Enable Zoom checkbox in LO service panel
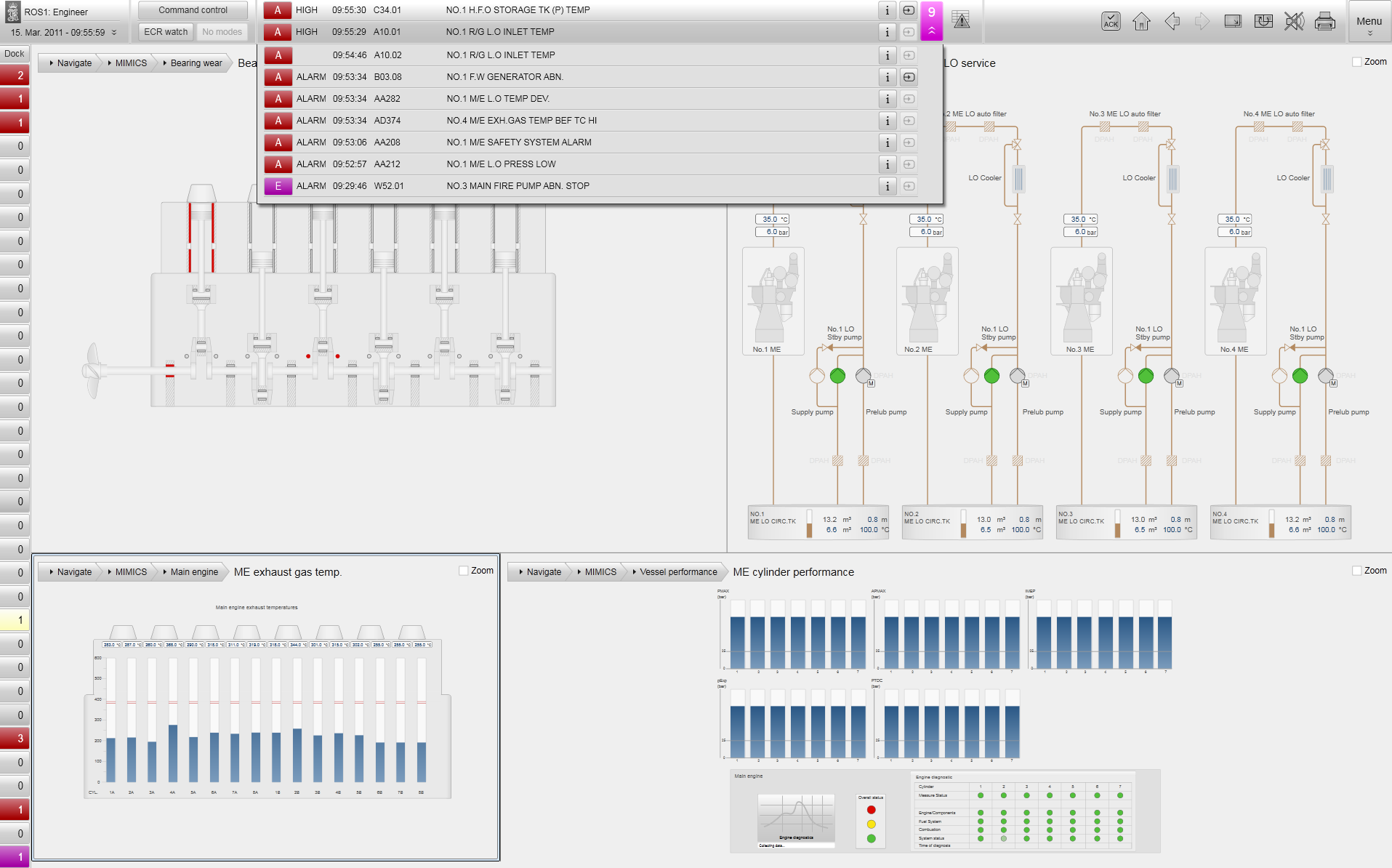 point(1356,63)
